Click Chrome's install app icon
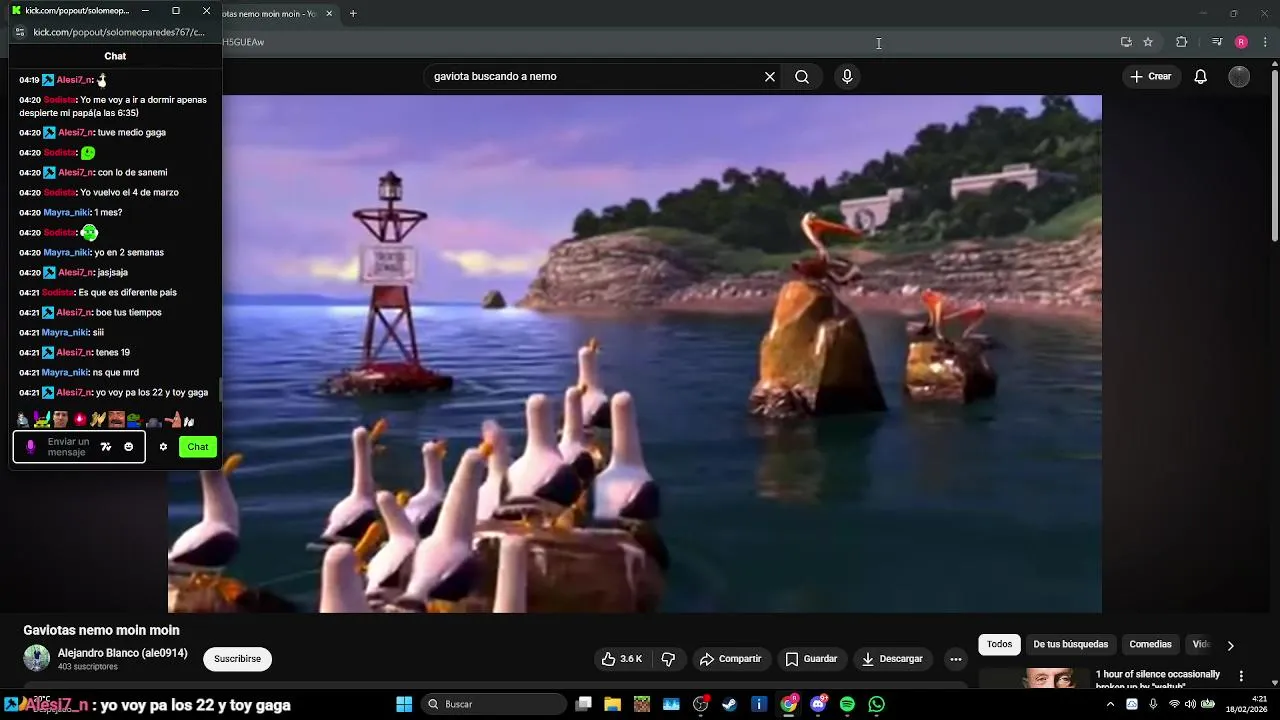Image resolution: width=1280 pixels, height=720 pixels. (1126, 42)
